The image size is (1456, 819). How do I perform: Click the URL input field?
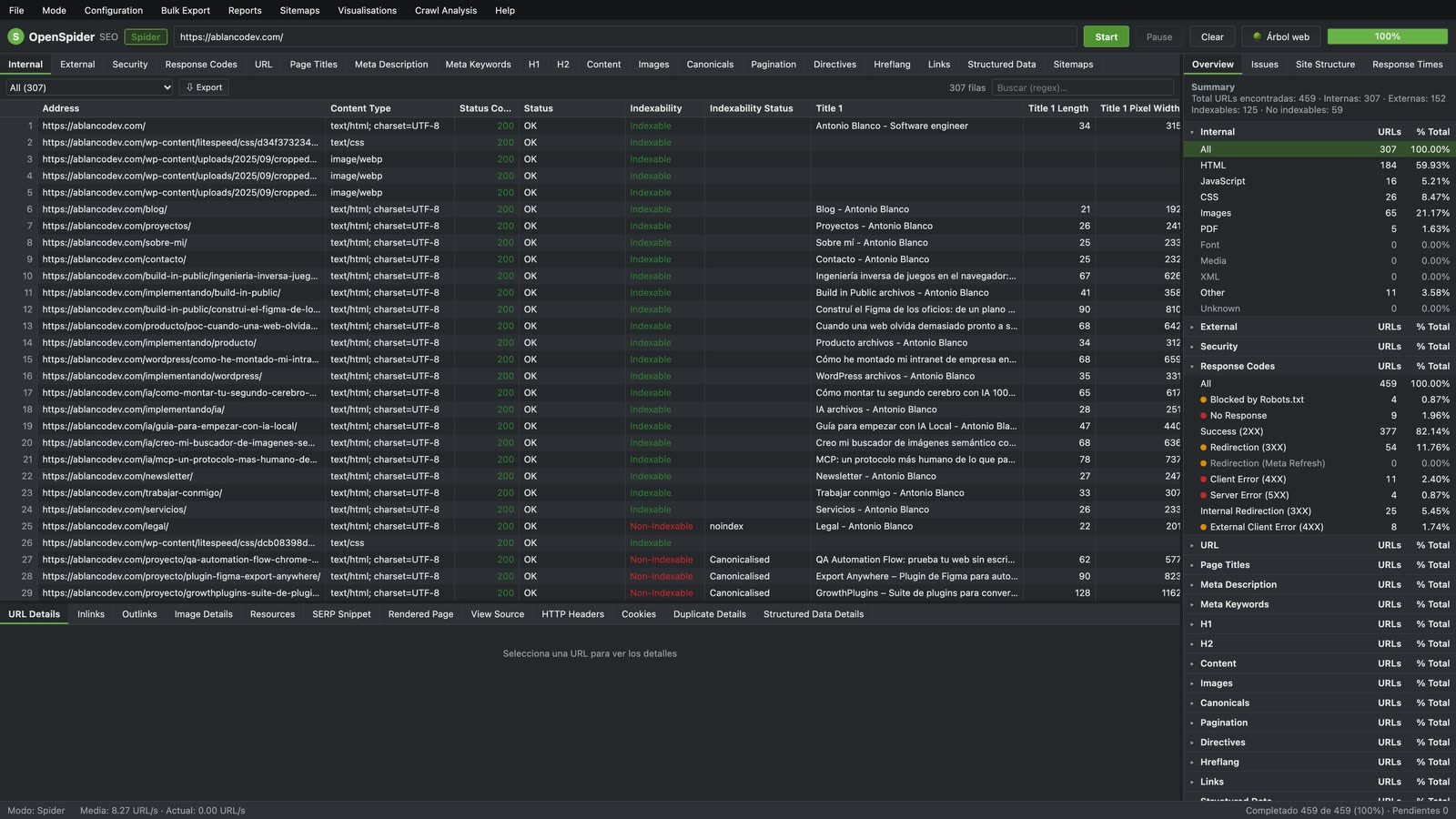click(625, 36)
